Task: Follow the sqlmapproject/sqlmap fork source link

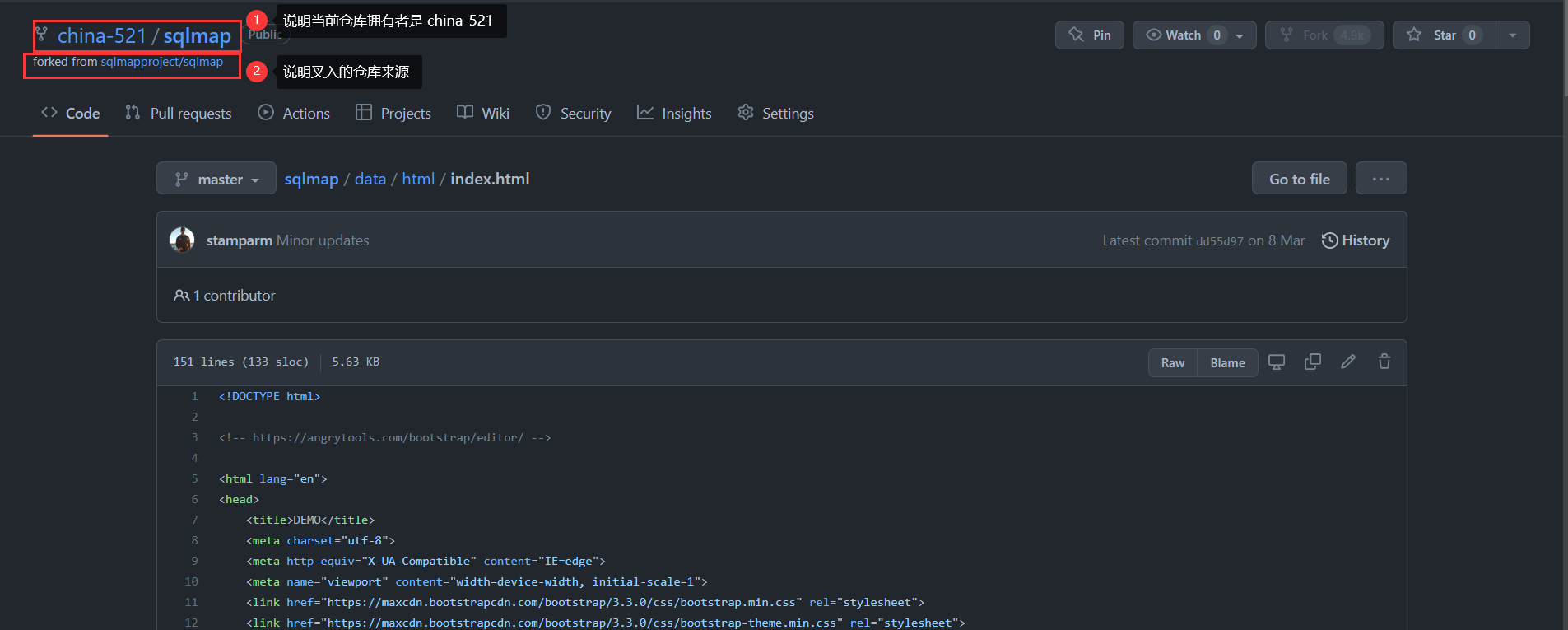Action: [162, 63]
